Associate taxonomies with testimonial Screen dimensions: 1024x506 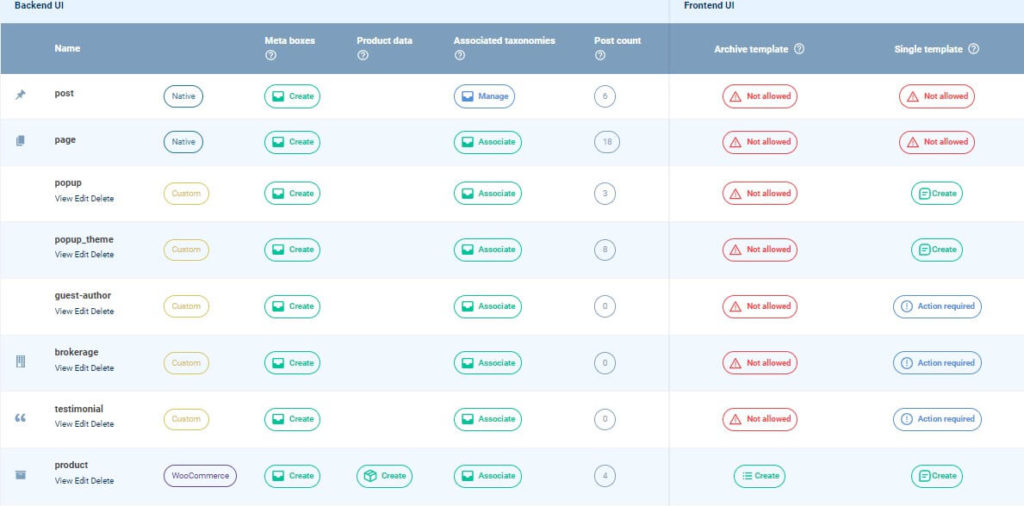coord(488,419)
